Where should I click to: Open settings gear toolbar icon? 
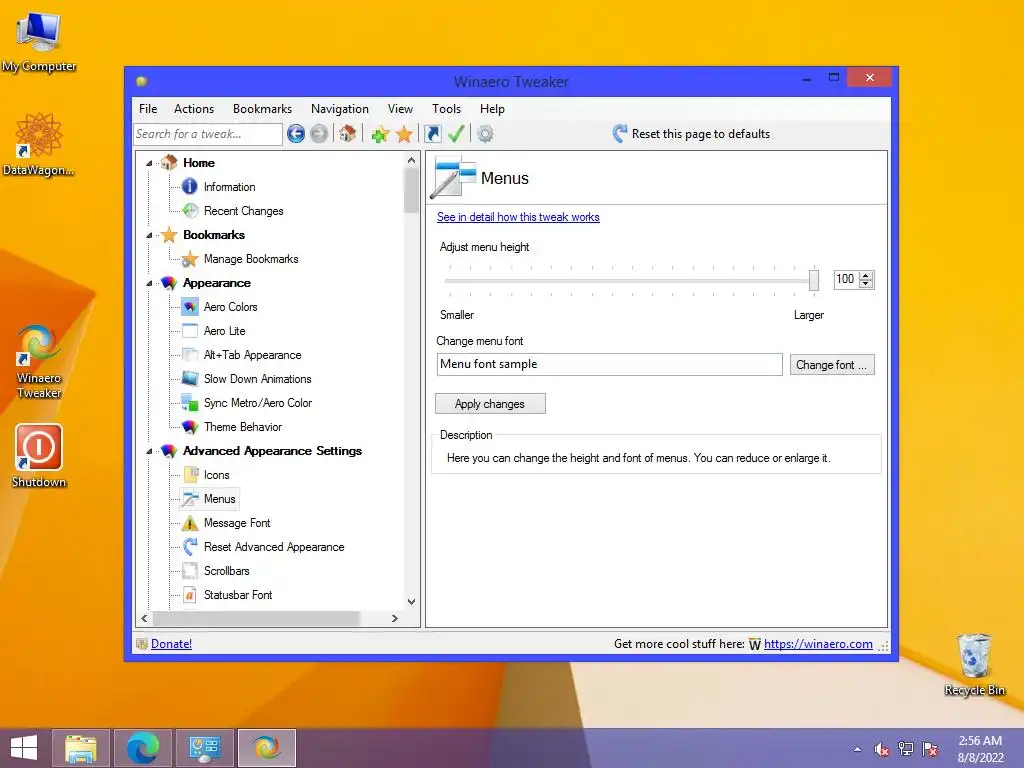tap(485, 135)
